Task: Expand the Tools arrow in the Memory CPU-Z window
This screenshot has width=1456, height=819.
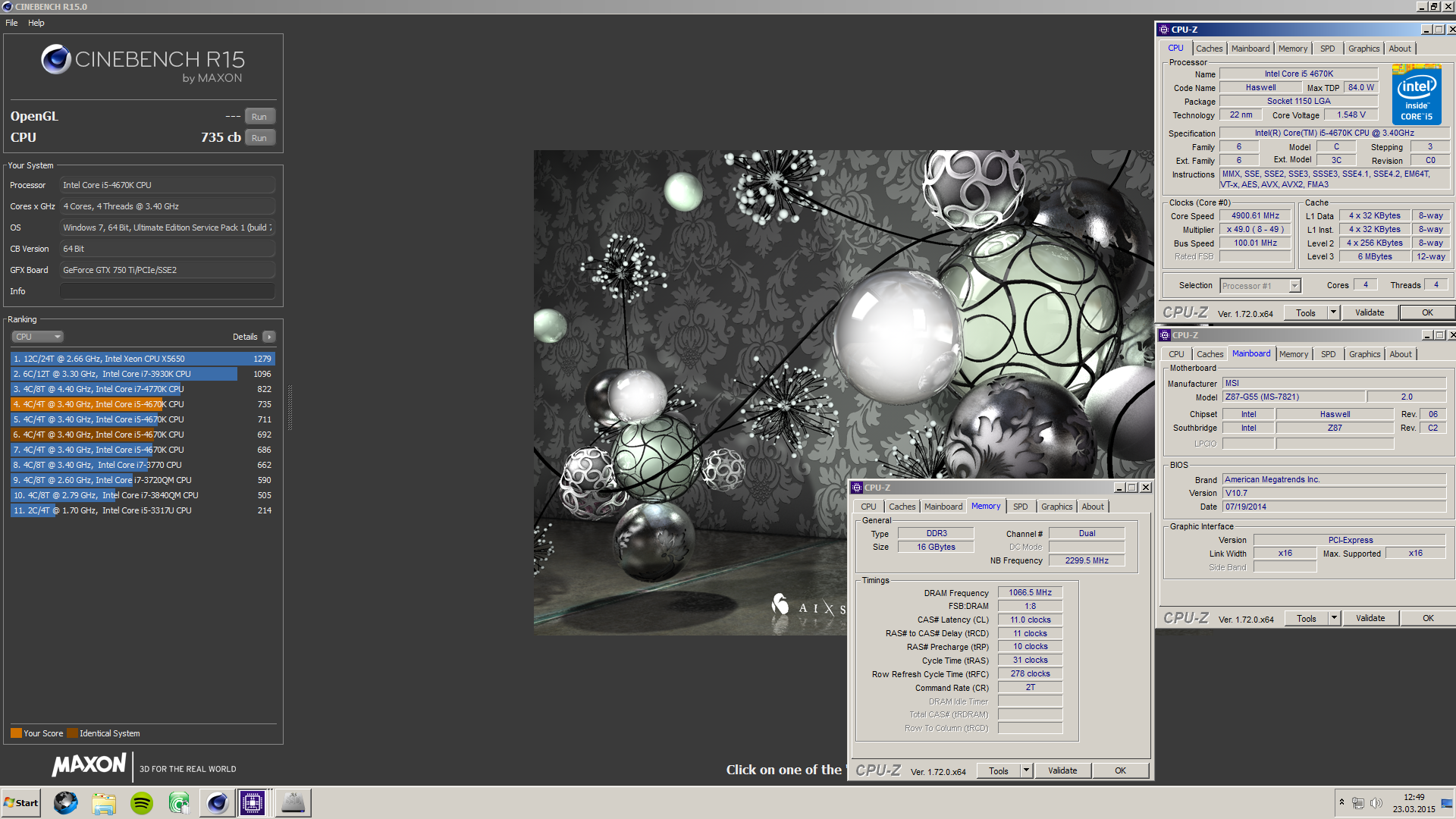Action: tap(1026, 770)
